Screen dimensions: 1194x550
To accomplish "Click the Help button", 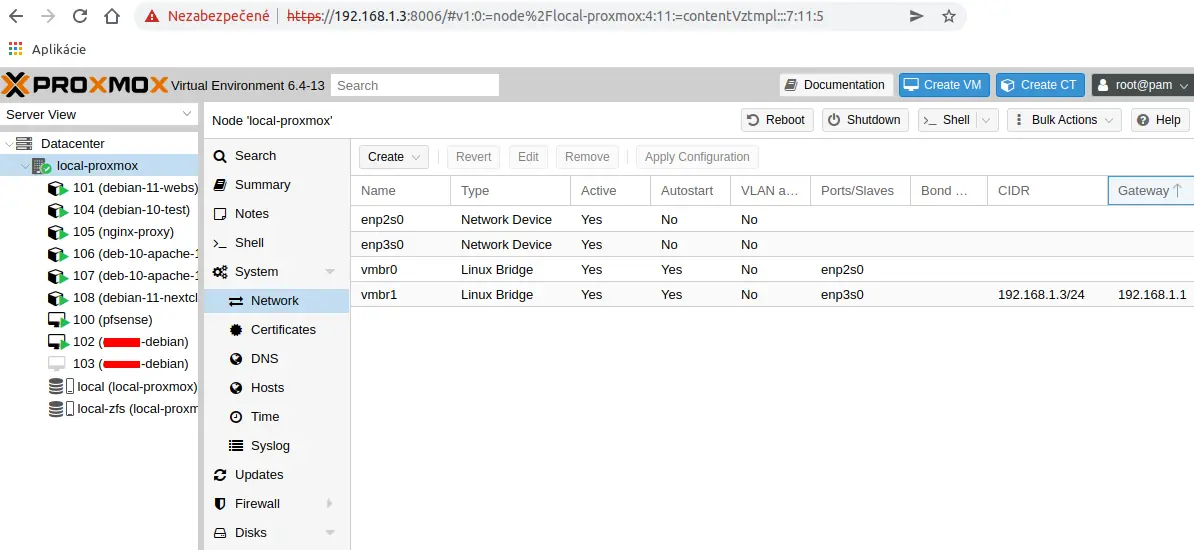I will (1160, 120).
